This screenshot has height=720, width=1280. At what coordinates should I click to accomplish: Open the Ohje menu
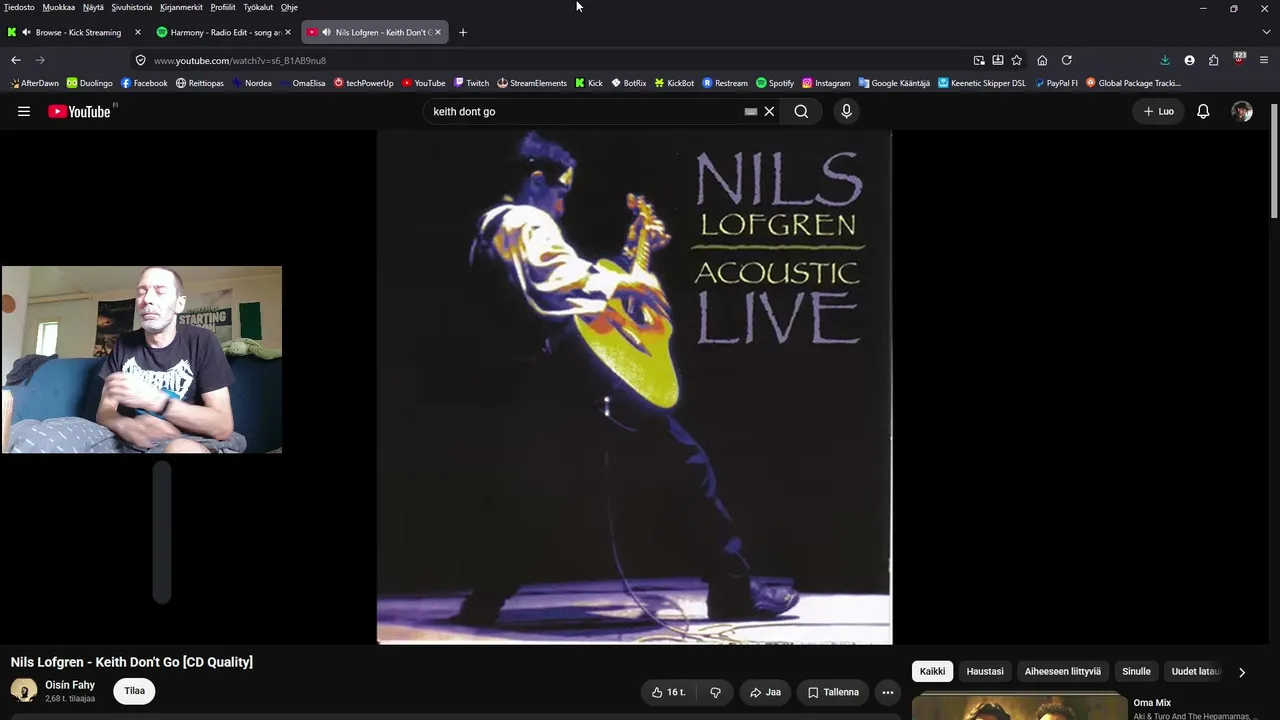click(x=289, y=7)
